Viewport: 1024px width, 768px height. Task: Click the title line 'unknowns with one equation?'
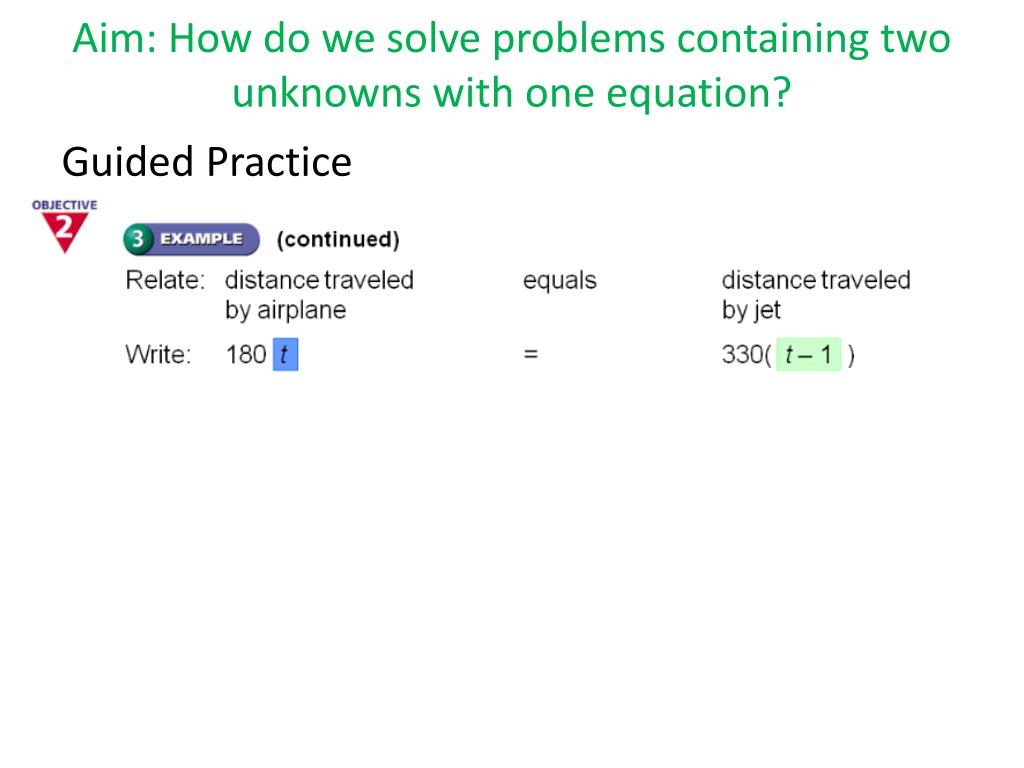[511, 92]
